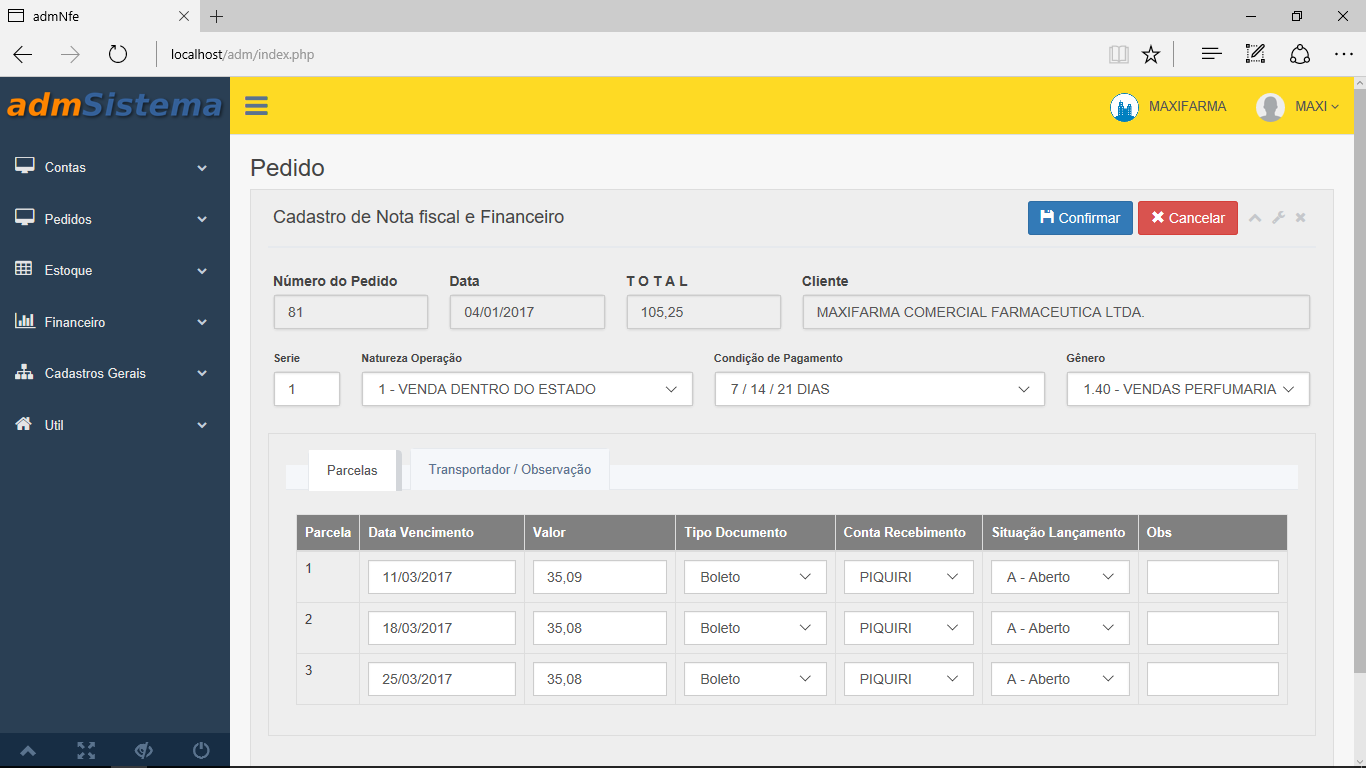Open the Gênero dropdown
The width and height of the screenshot is (1366, 768).
[1187, 389]
